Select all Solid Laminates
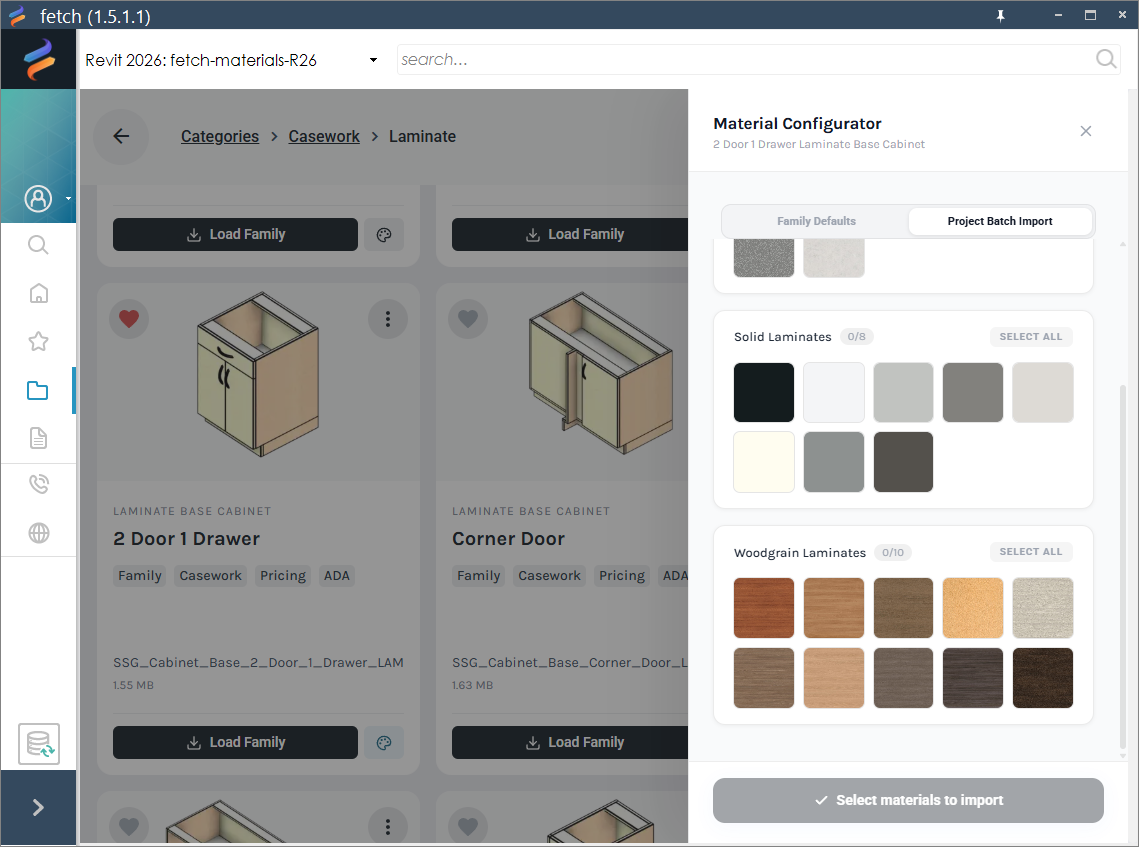1139x847 pixels. pyautogui.click(x=1031, y=336)
